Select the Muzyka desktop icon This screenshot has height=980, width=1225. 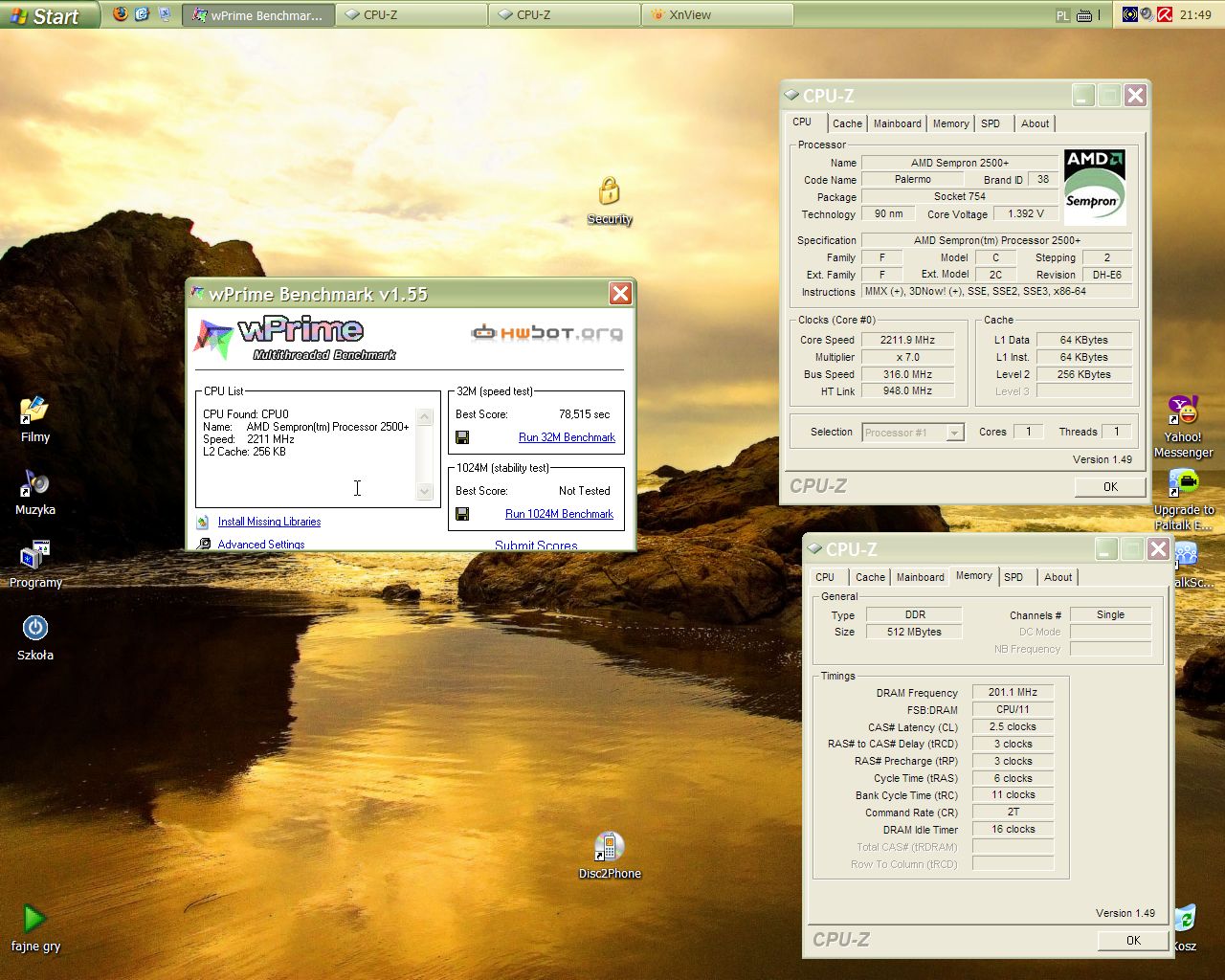pyautogui.click(x=35, y=492)
